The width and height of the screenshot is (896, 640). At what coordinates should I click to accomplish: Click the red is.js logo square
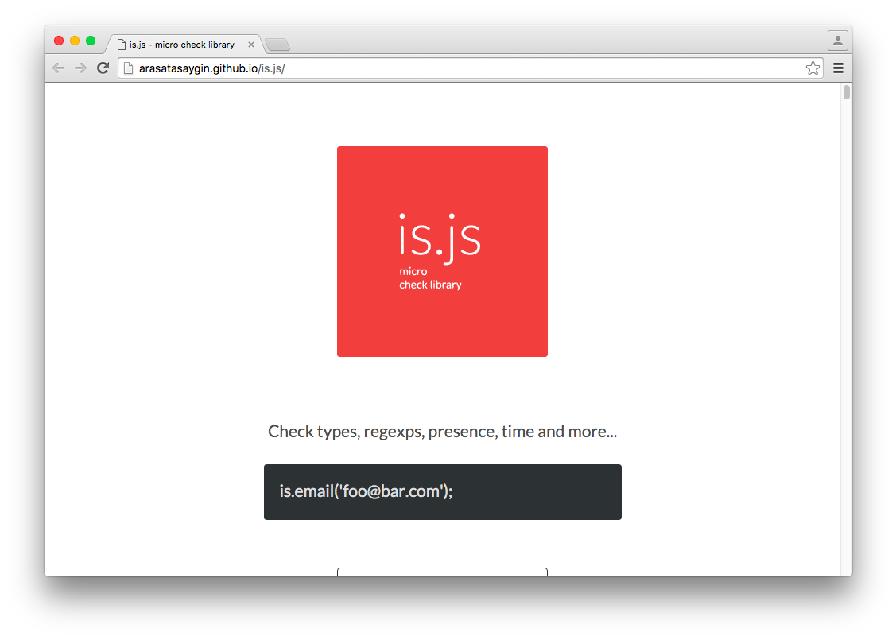pyautogui.click(x=442, y=250)
